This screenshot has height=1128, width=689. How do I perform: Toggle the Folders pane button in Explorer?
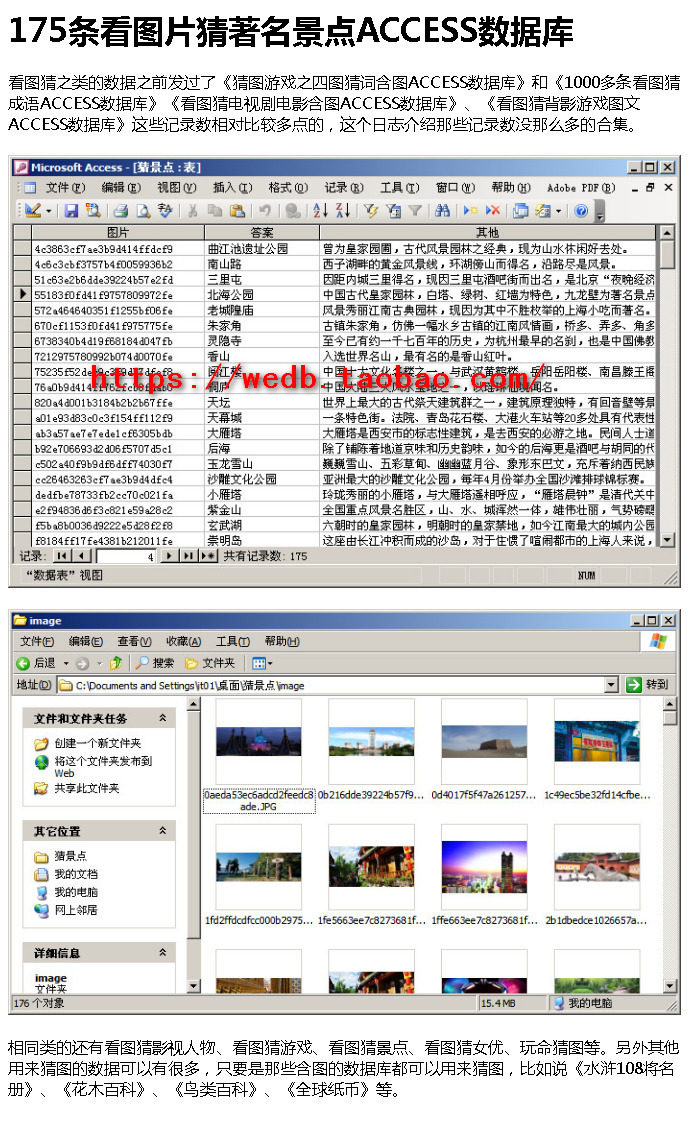pos(210,663)
